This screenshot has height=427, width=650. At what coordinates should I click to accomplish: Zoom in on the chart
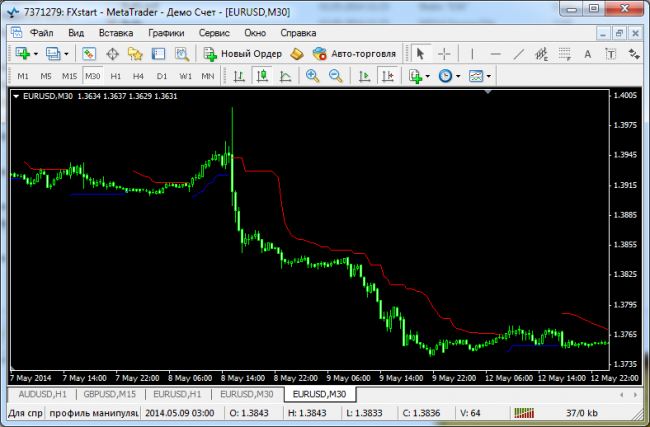tap(313, 76)
